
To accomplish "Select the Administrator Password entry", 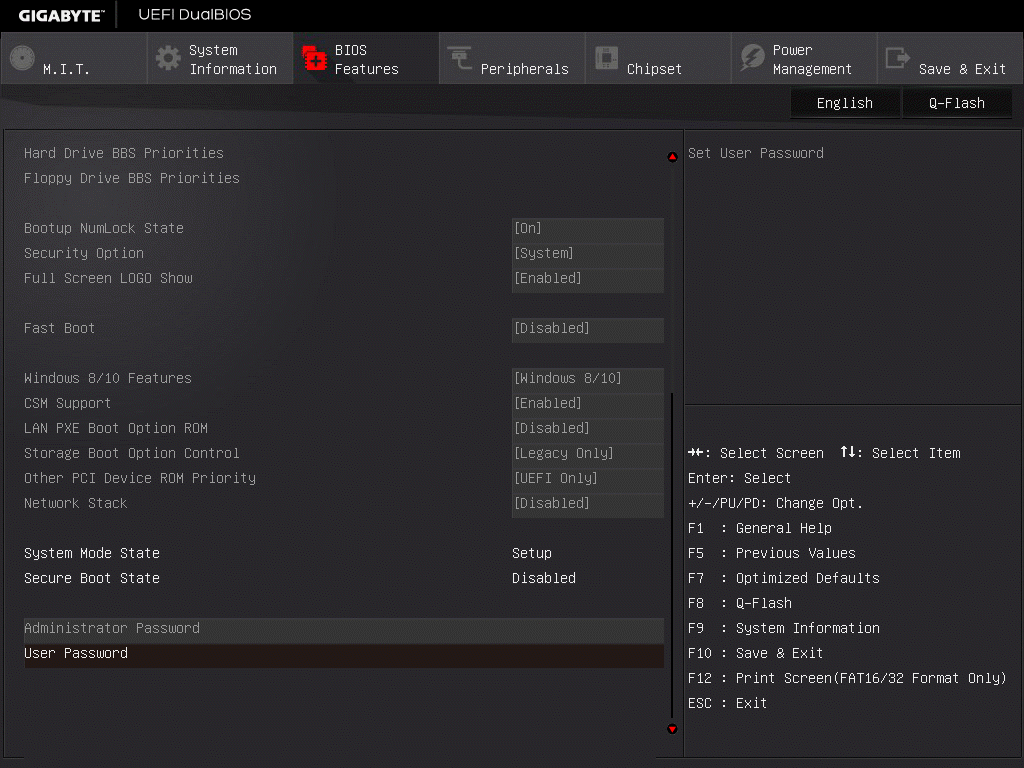I will (344, 628).
